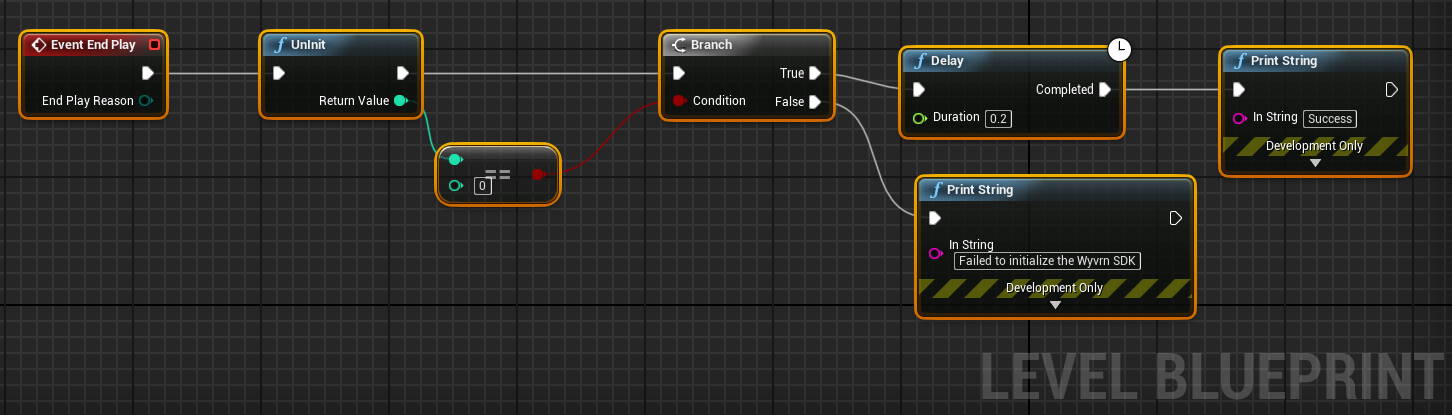The height and width of the screenshot is (415, 1452).
Task: Click the Branch False execution pin
Action: point(815,102)
